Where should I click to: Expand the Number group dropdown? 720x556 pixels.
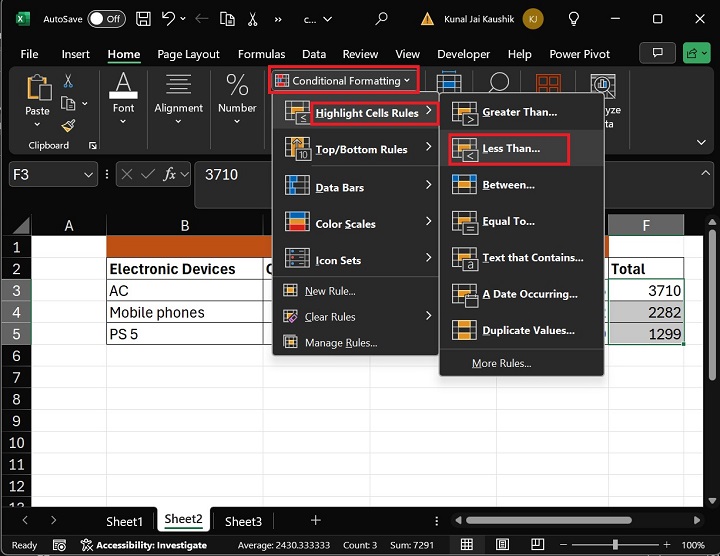pos(237,122)
